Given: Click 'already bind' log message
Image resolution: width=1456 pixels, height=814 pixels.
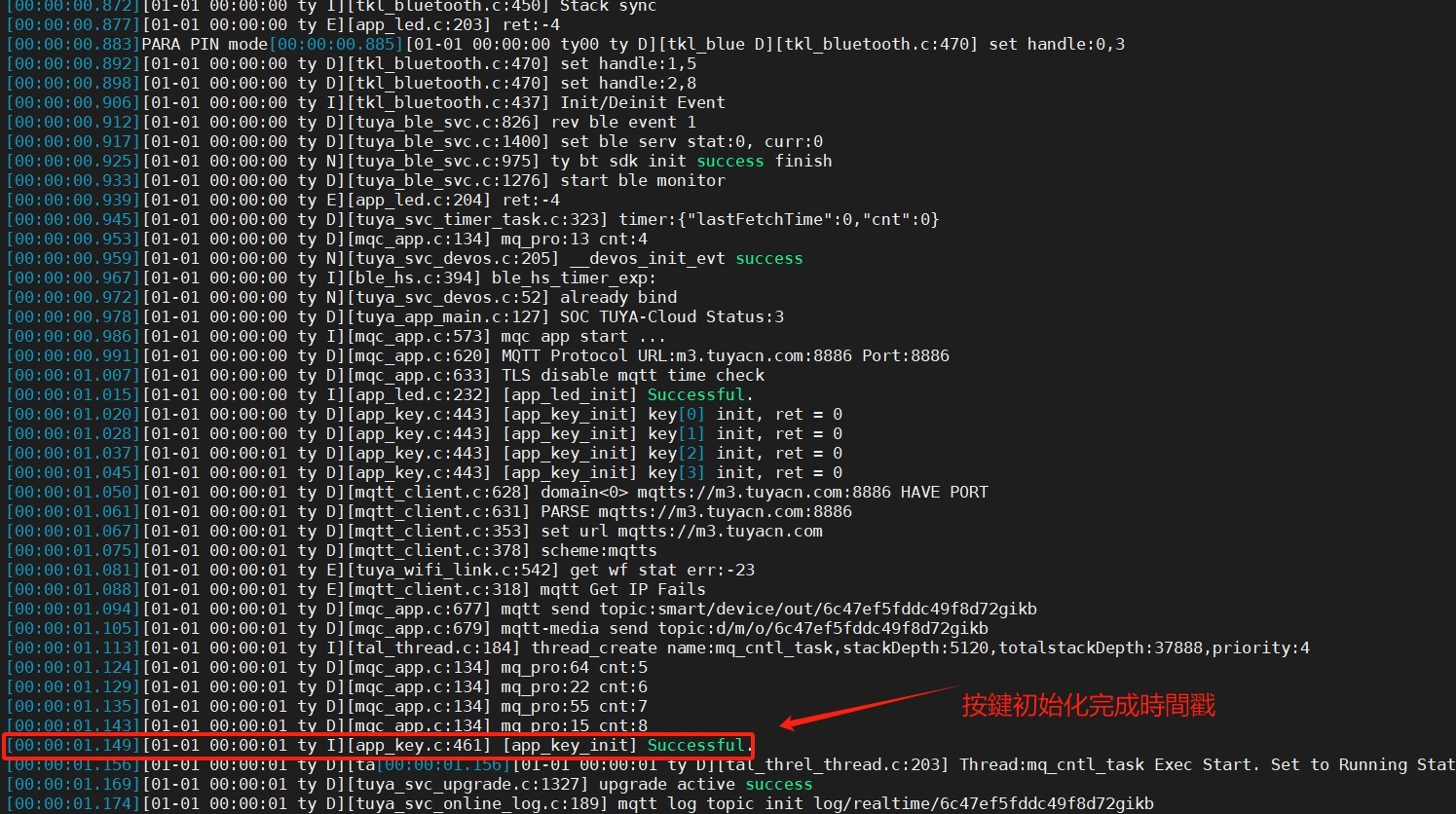Looking at the screenshot, I should pos(618,297).
